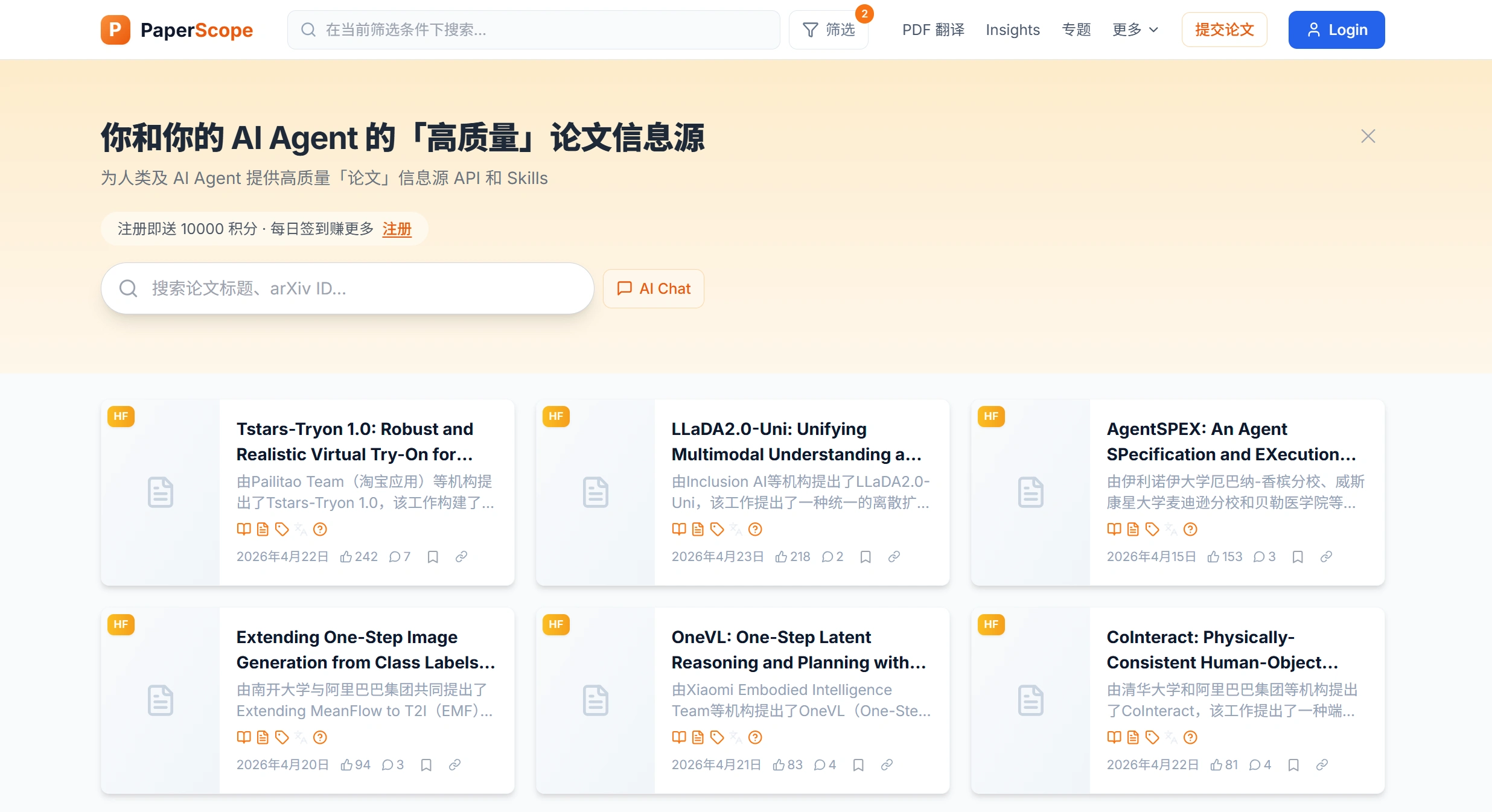This screenshot has width=1492, height=812.
Task: Open the 注册 registration link
Action: [397, 229]
